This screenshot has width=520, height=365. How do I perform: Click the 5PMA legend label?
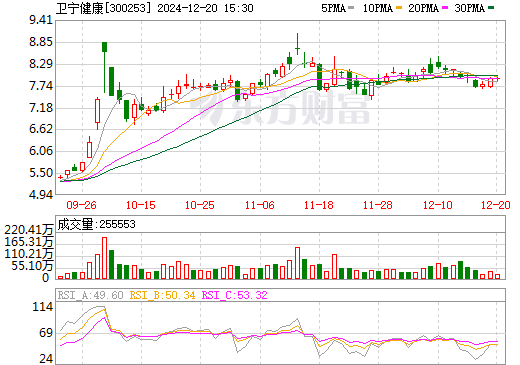pyautogui.click(x=334, y=8)
